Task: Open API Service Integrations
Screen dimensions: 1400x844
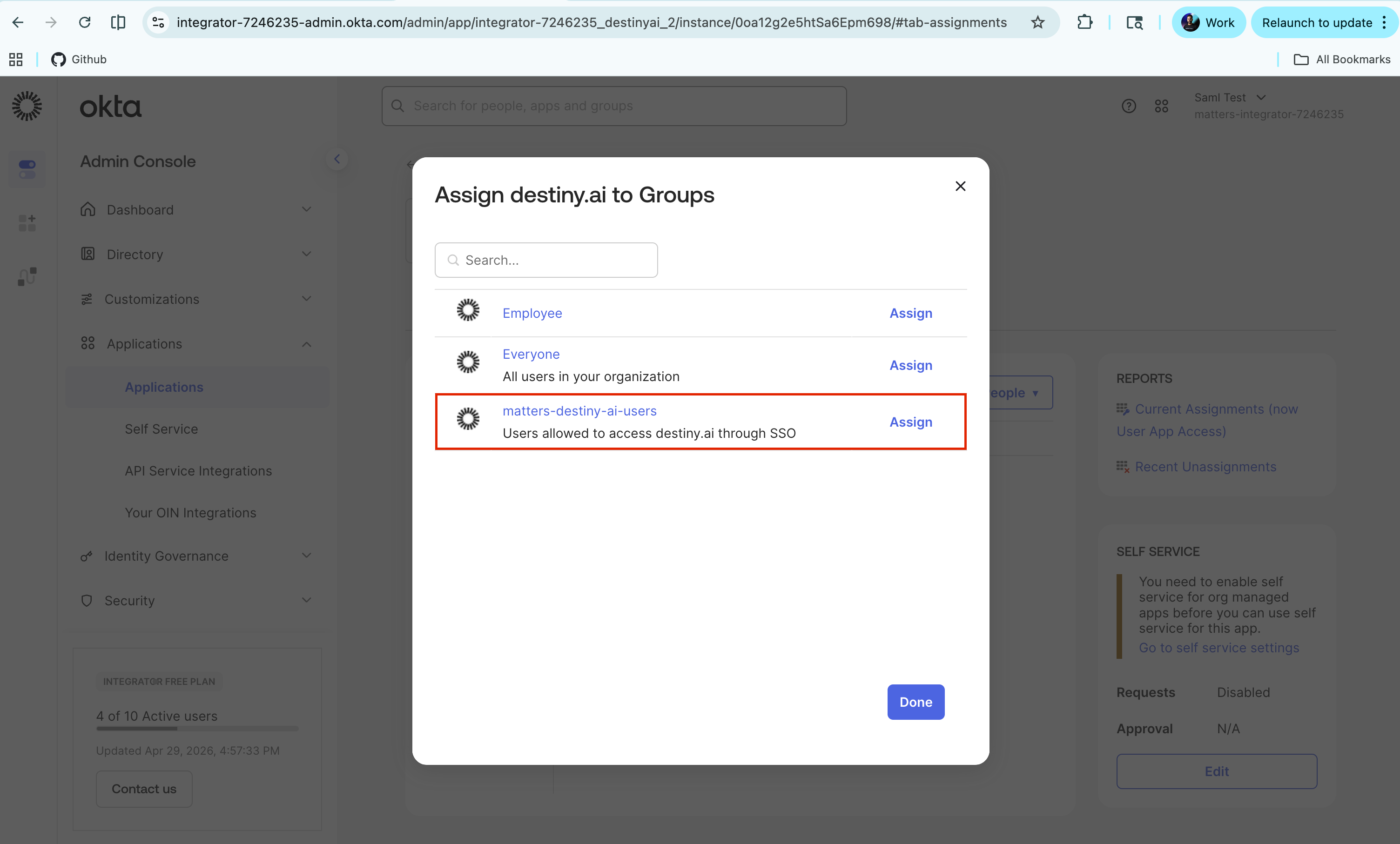Action: [198, 471]
